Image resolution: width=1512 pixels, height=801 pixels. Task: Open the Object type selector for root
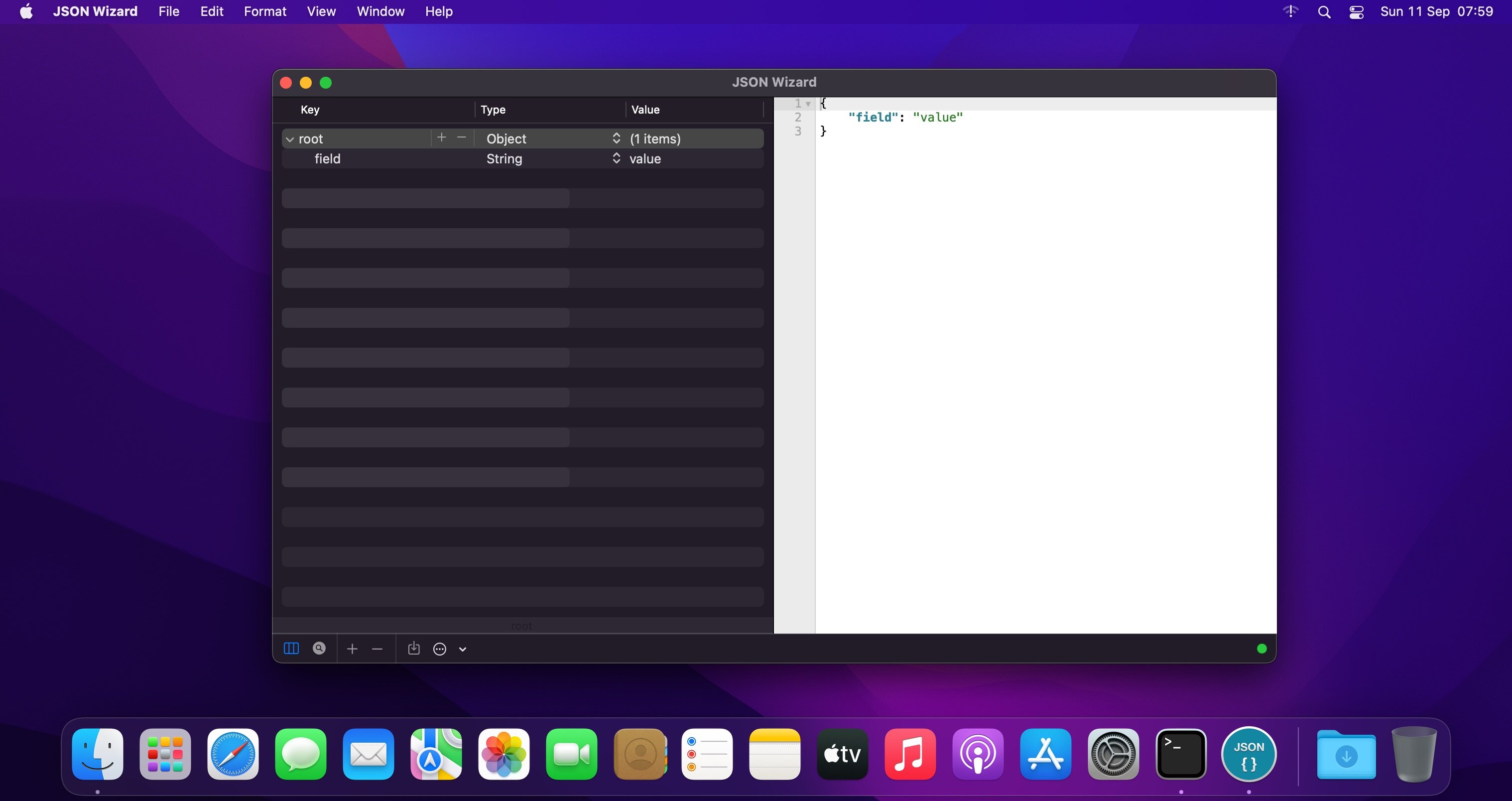tap(616, 138)
